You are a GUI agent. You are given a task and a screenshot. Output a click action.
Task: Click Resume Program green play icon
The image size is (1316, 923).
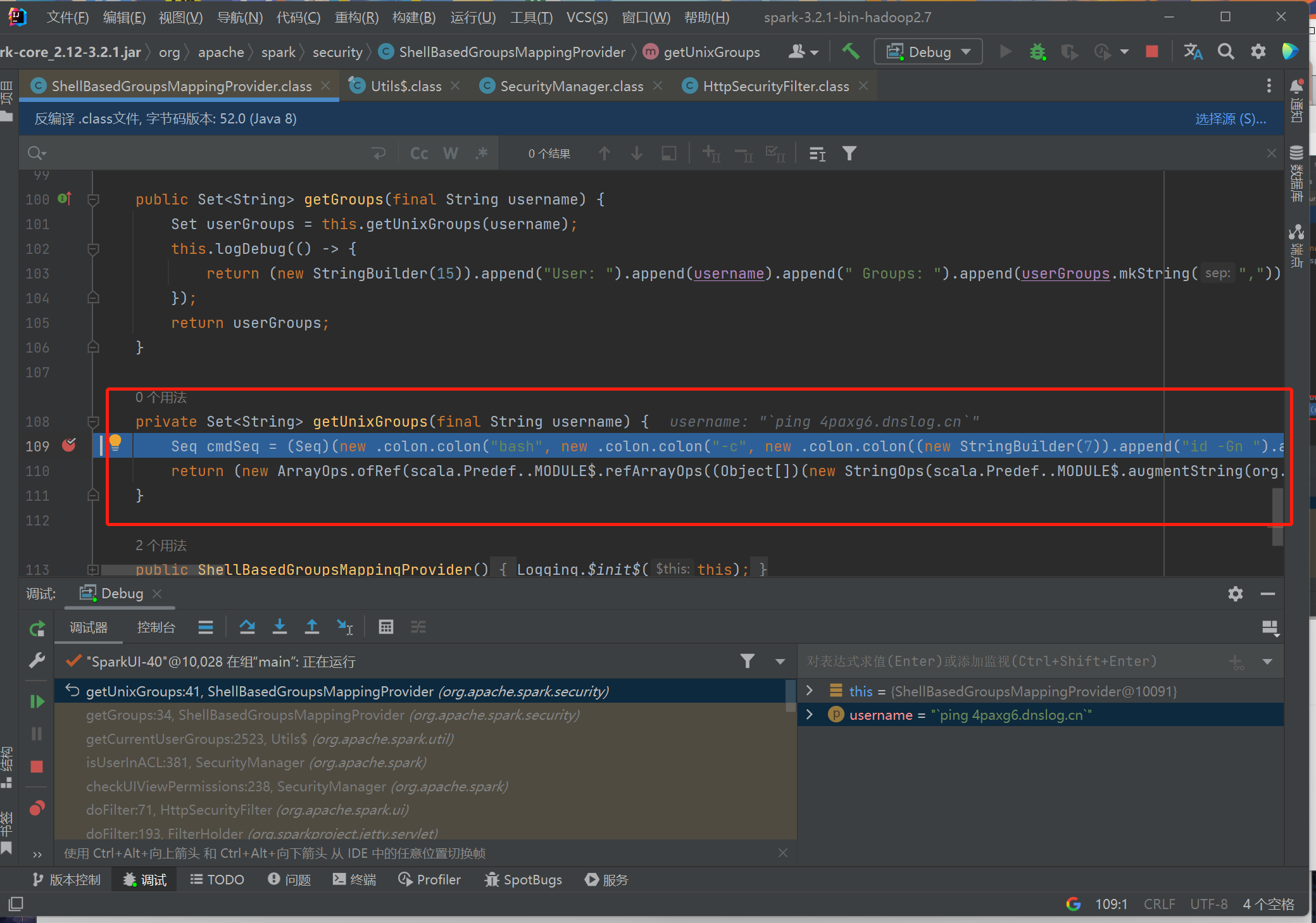pos(37,701)
